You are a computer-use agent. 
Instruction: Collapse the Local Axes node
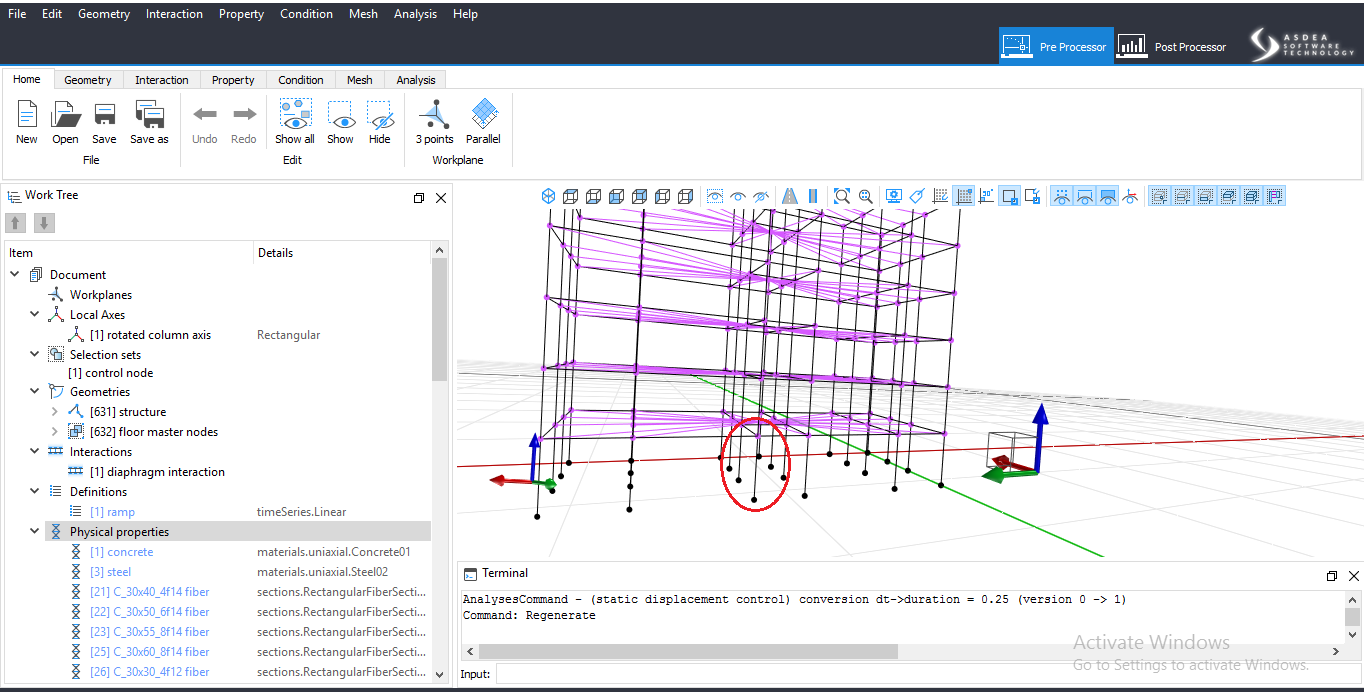coord(35,315)
